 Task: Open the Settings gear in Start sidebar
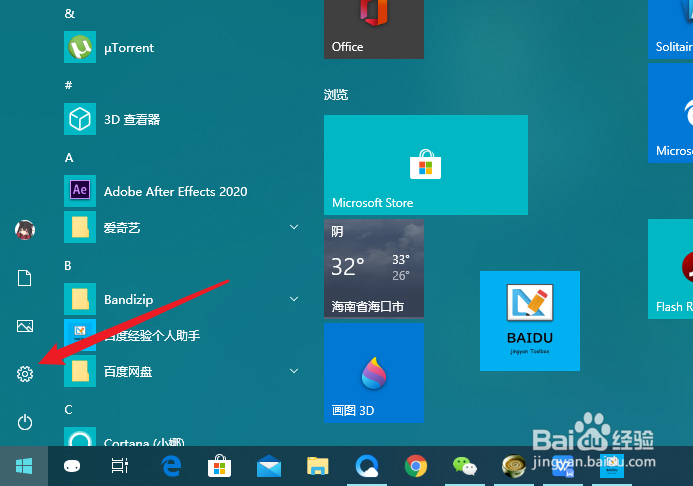pyautogui.click(x=25, y=374)
